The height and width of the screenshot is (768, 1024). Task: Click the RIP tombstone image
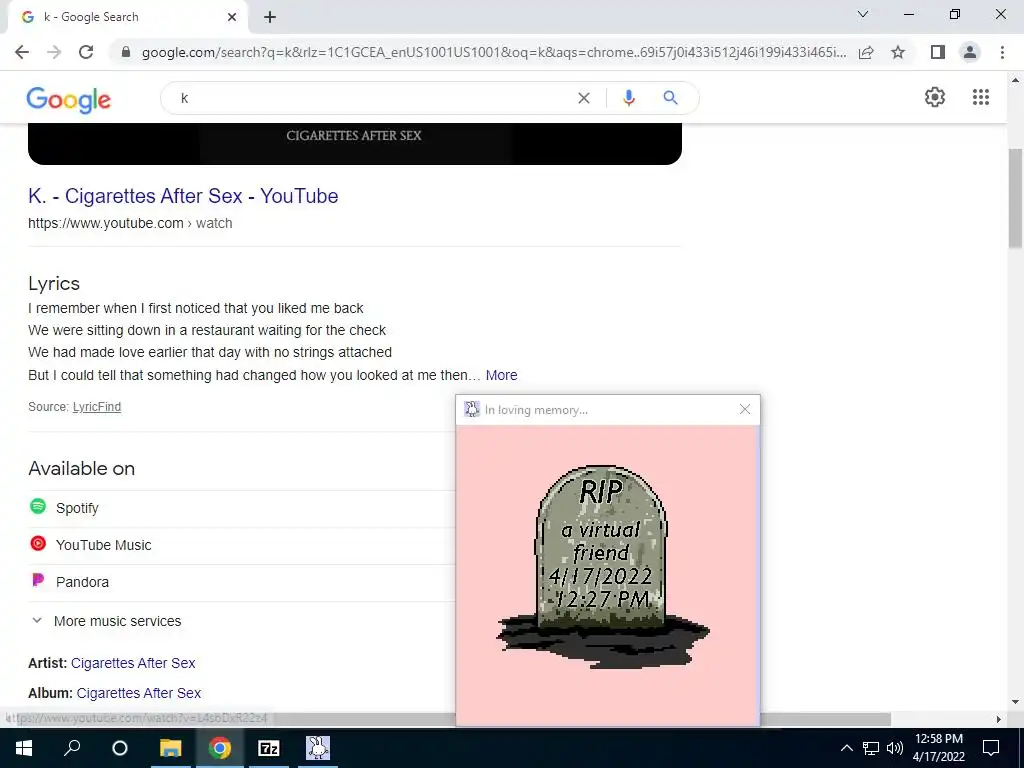(x=602, y=567)
